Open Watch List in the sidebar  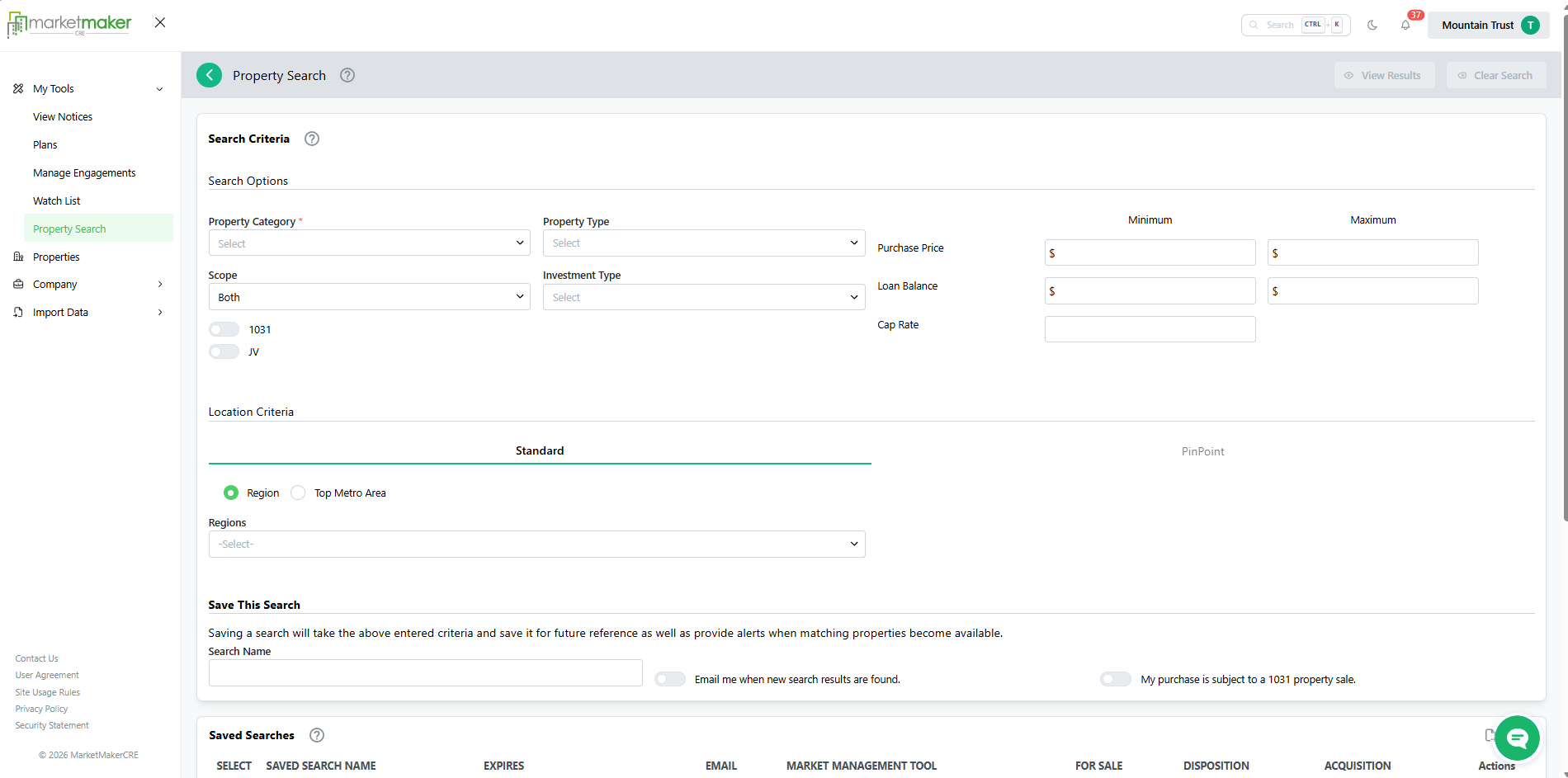click(x=57, y=200)
